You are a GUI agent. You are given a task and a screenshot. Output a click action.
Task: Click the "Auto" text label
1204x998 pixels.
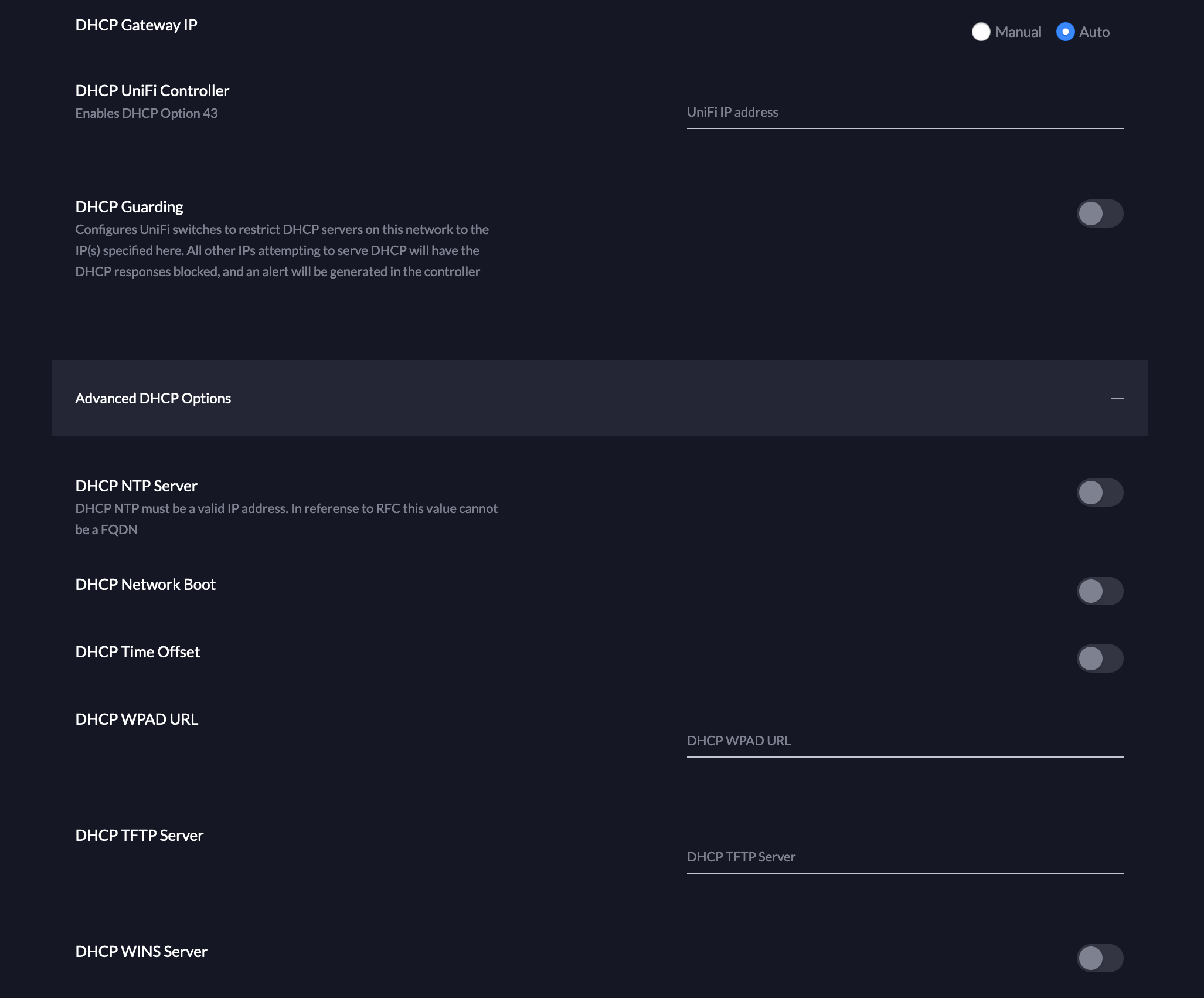tap(1094, 32)
